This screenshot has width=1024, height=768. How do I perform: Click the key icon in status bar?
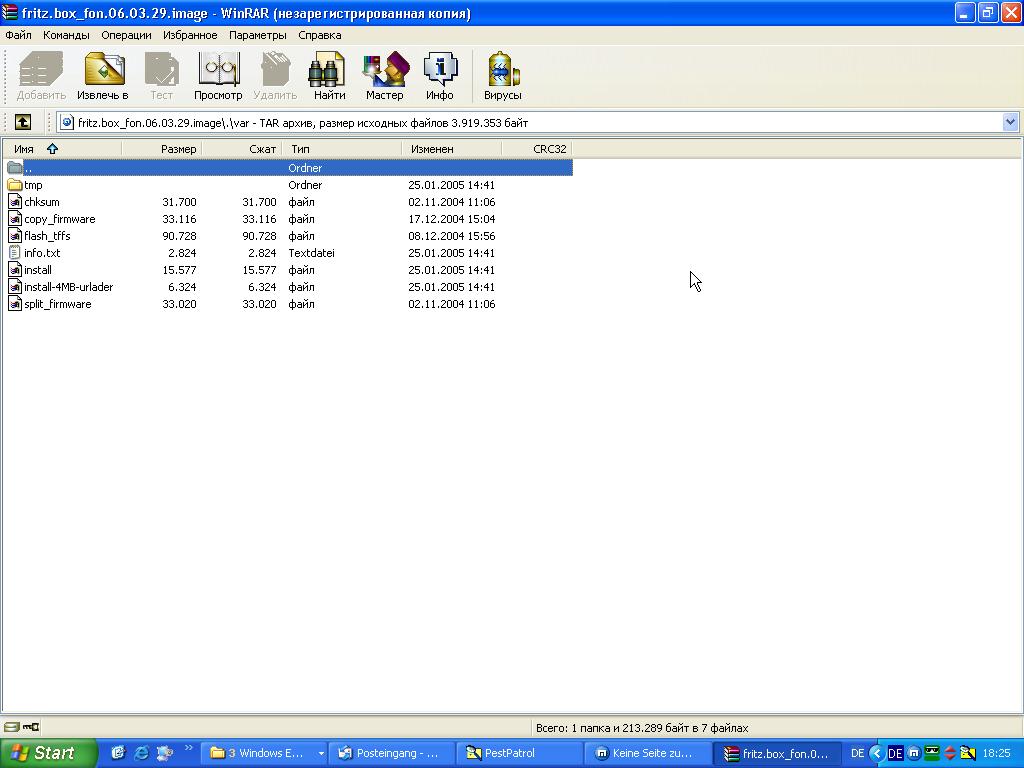(31, 727)
